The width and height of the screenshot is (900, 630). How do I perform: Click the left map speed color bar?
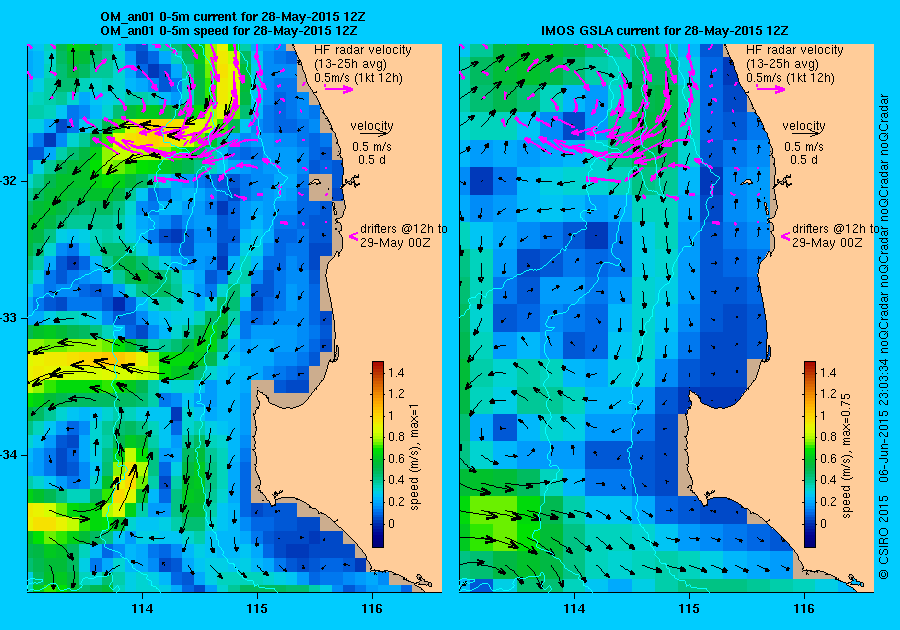tap(378, 454)
